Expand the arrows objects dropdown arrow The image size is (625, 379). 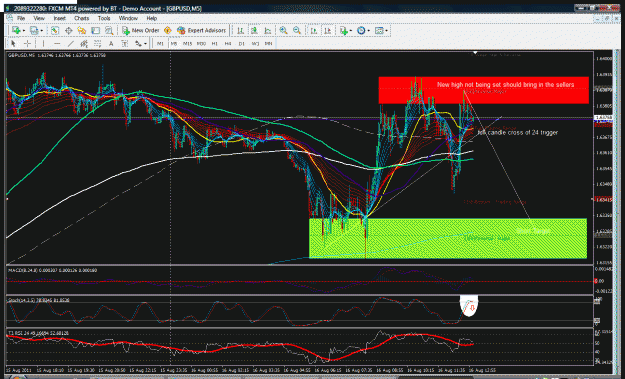click(x=145, y=44)
